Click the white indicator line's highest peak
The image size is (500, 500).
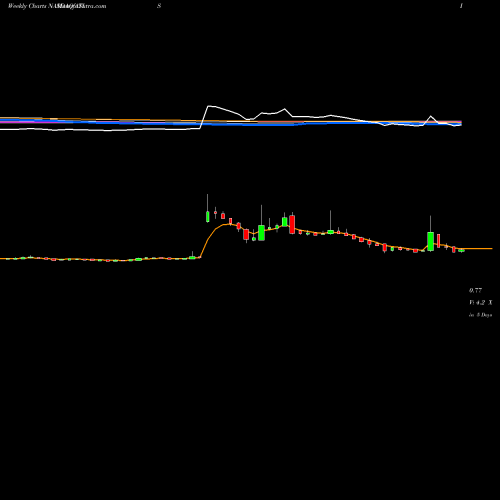209,106
